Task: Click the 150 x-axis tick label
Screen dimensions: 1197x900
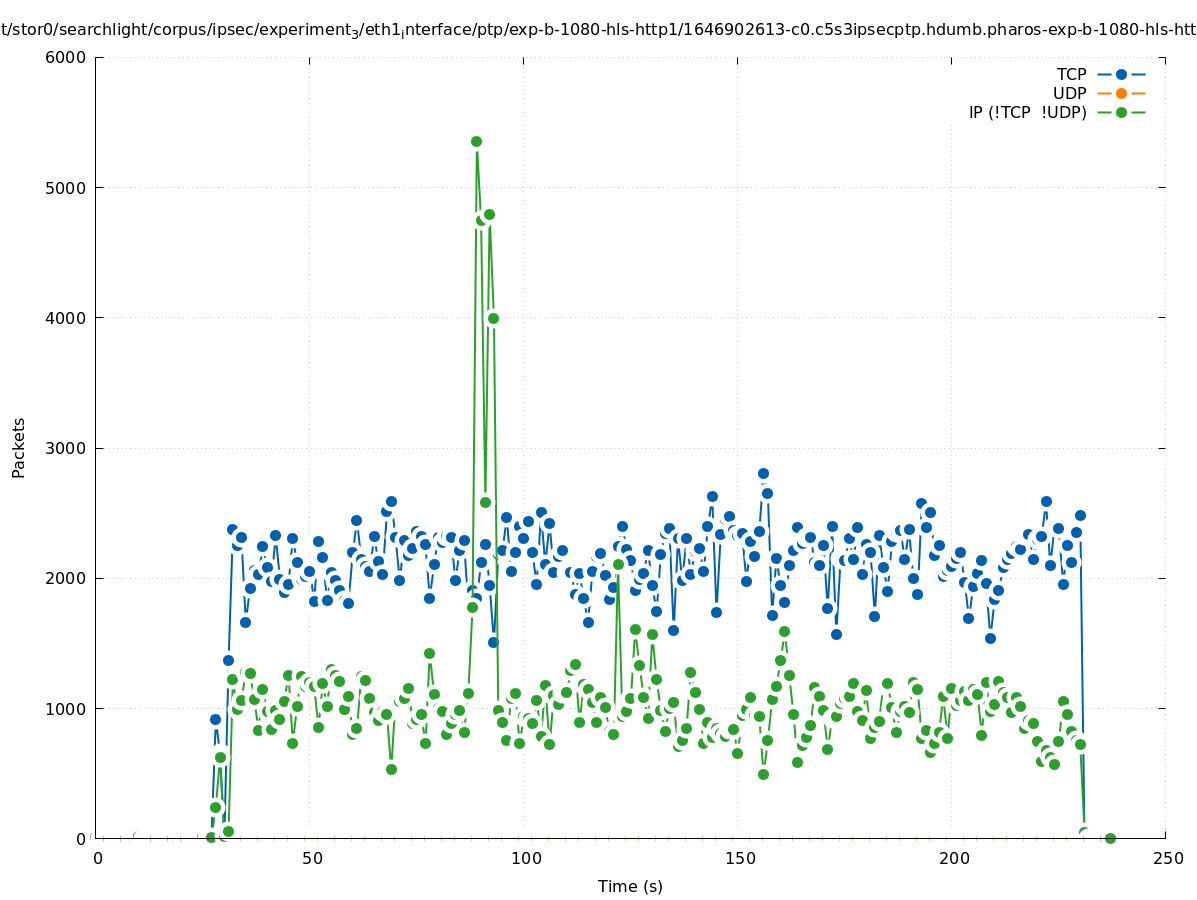Action: [x=738, y=858]
